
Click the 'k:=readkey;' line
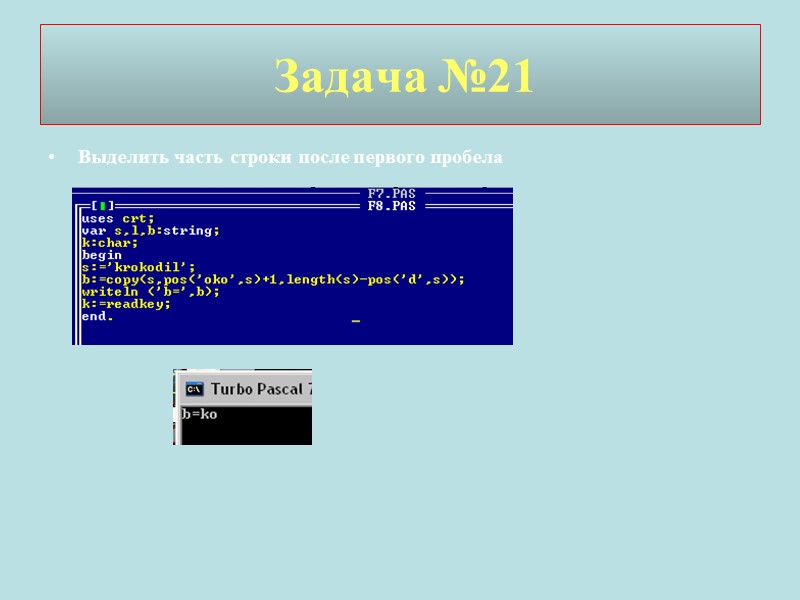click(x=126, y=304)
